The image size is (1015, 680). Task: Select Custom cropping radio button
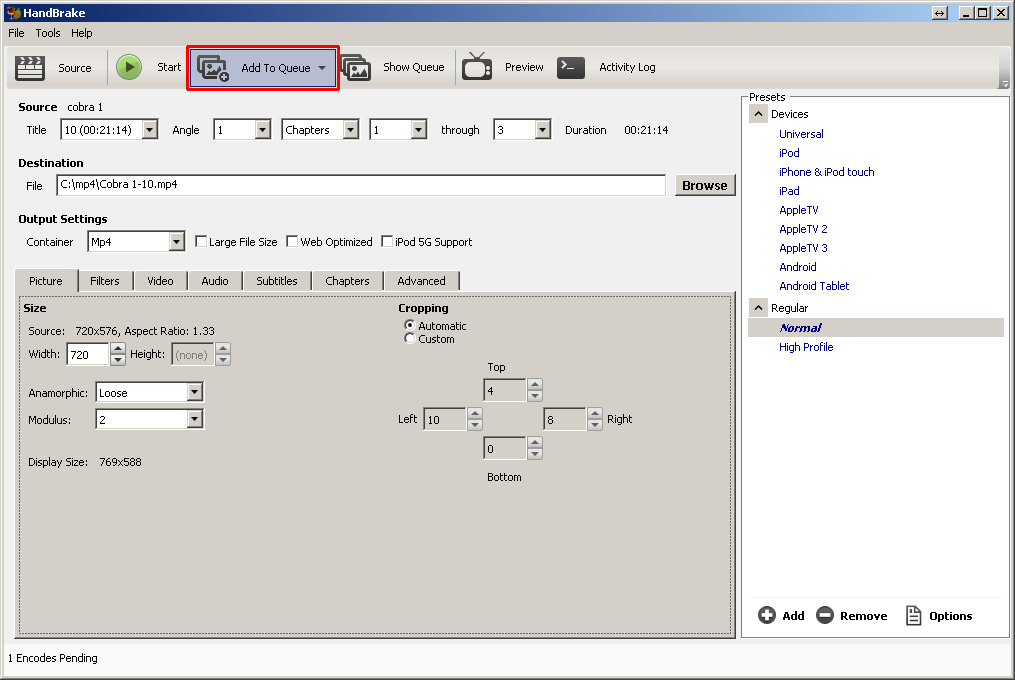pyautogui.click(x=409, y=338)
